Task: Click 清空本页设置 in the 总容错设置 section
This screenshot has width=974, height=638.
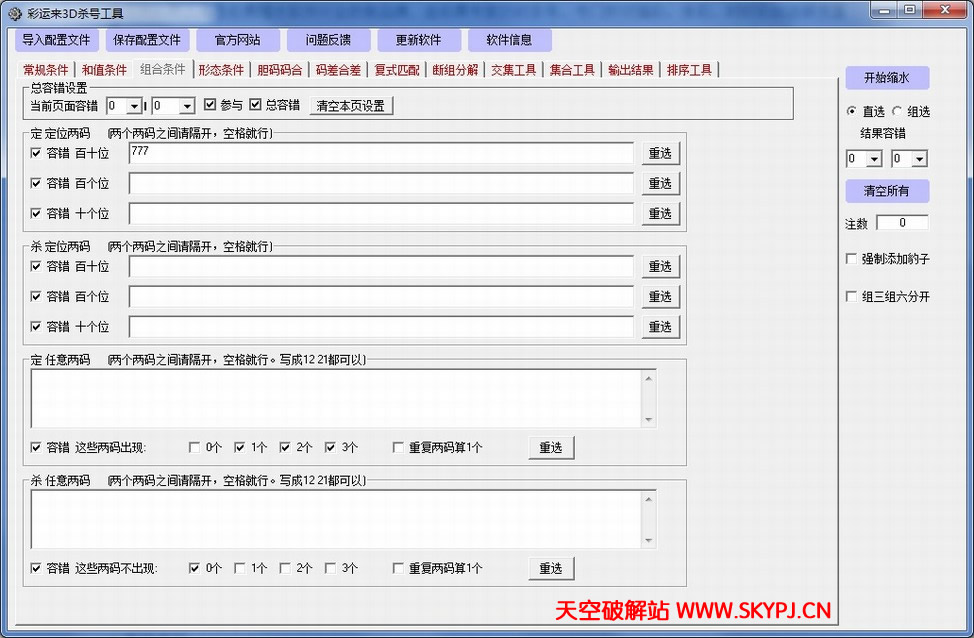Action: point(352,104)
